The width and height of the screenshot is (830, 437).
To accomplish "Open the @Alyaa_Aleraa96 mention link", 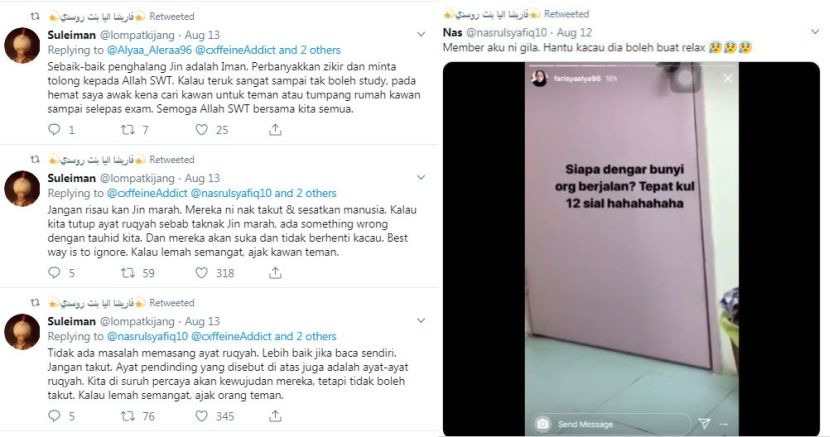I will [x=149, y=50].
